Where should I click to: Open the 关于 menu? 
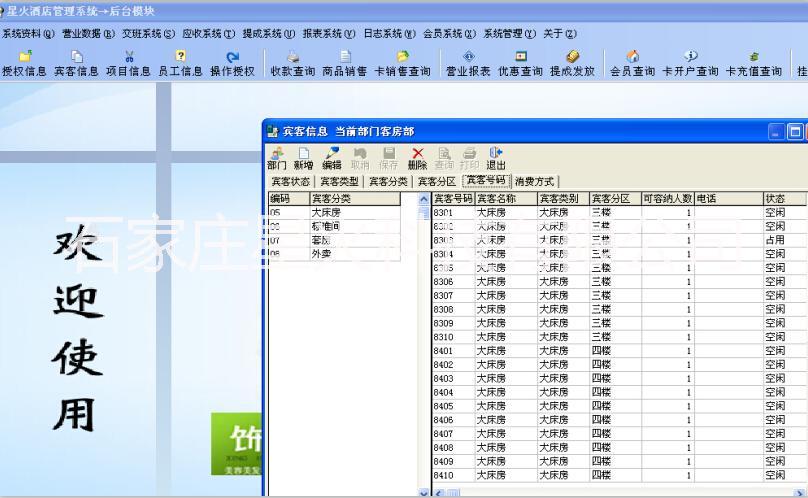[x=560, y=34]
